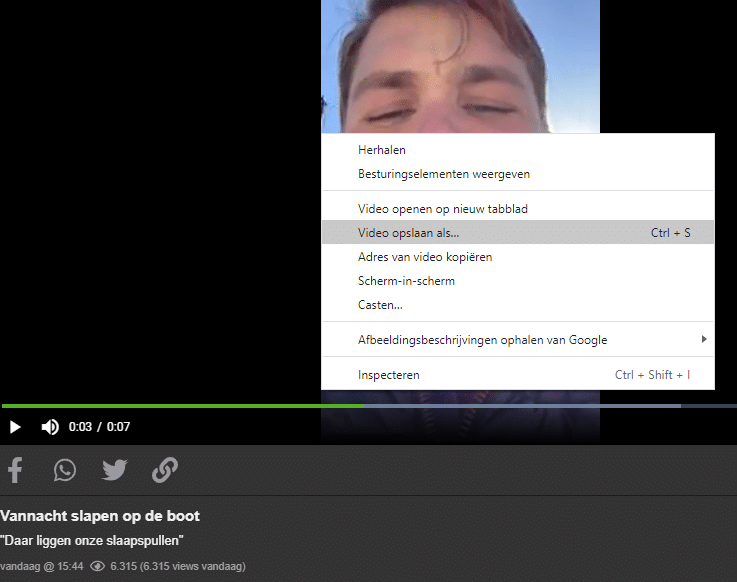Play the video with the play button
This screenshot has width=737, height=582.
[15, 427]
